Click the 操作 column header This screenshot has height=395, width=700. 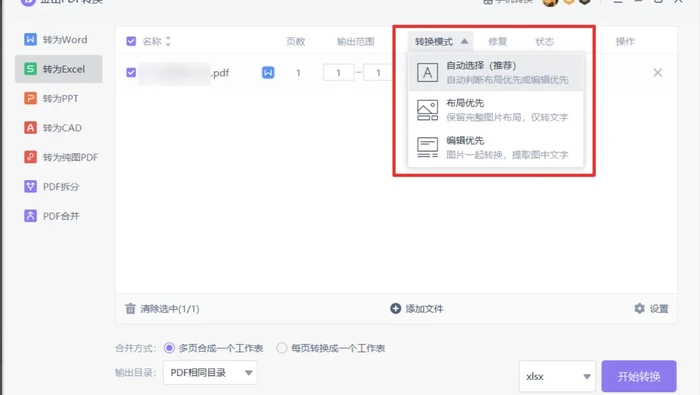[x=625, y=42]
